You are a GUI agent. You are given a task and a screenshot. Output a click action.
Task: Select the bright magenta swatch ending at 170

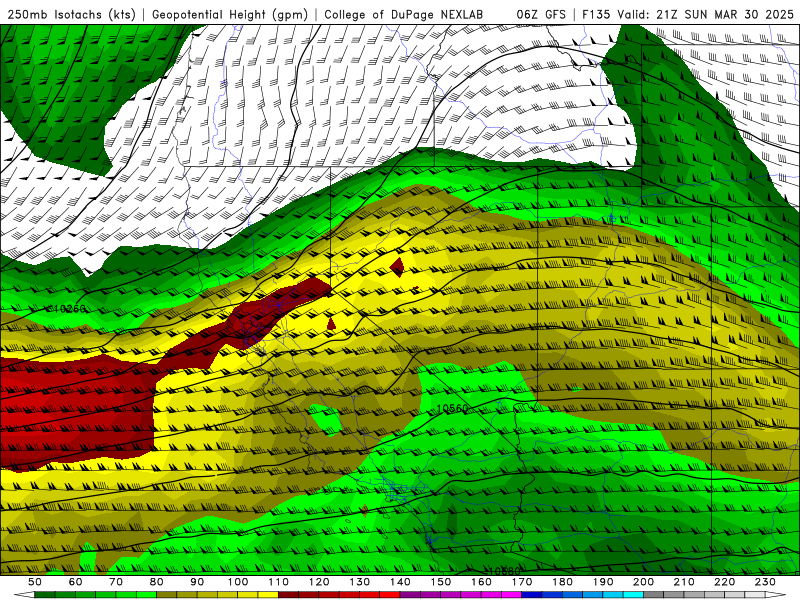512,595
